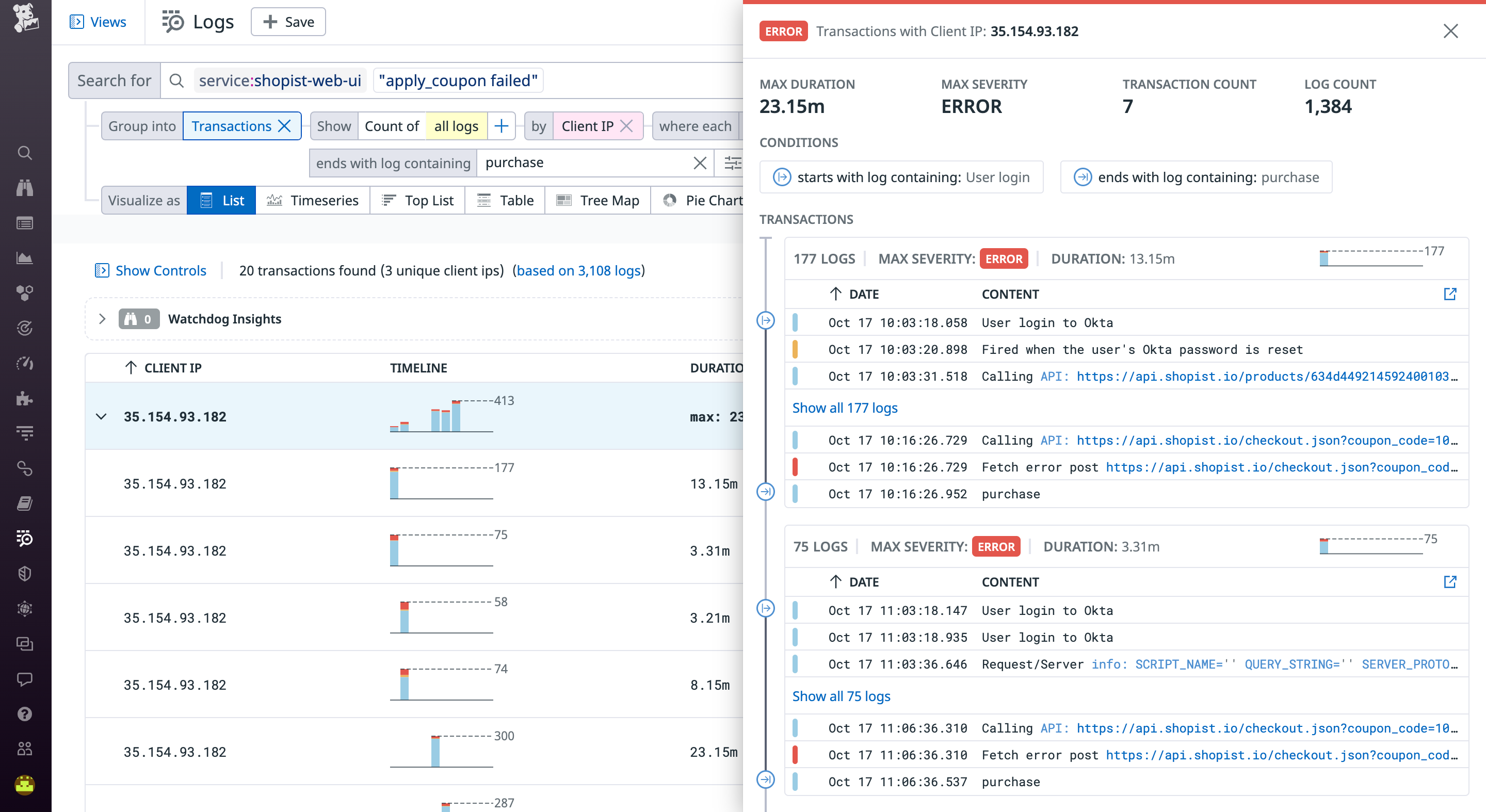Open the all logs measure selector
The width and height of the screenshot is (1486, 812).
[x=456, y=126]
